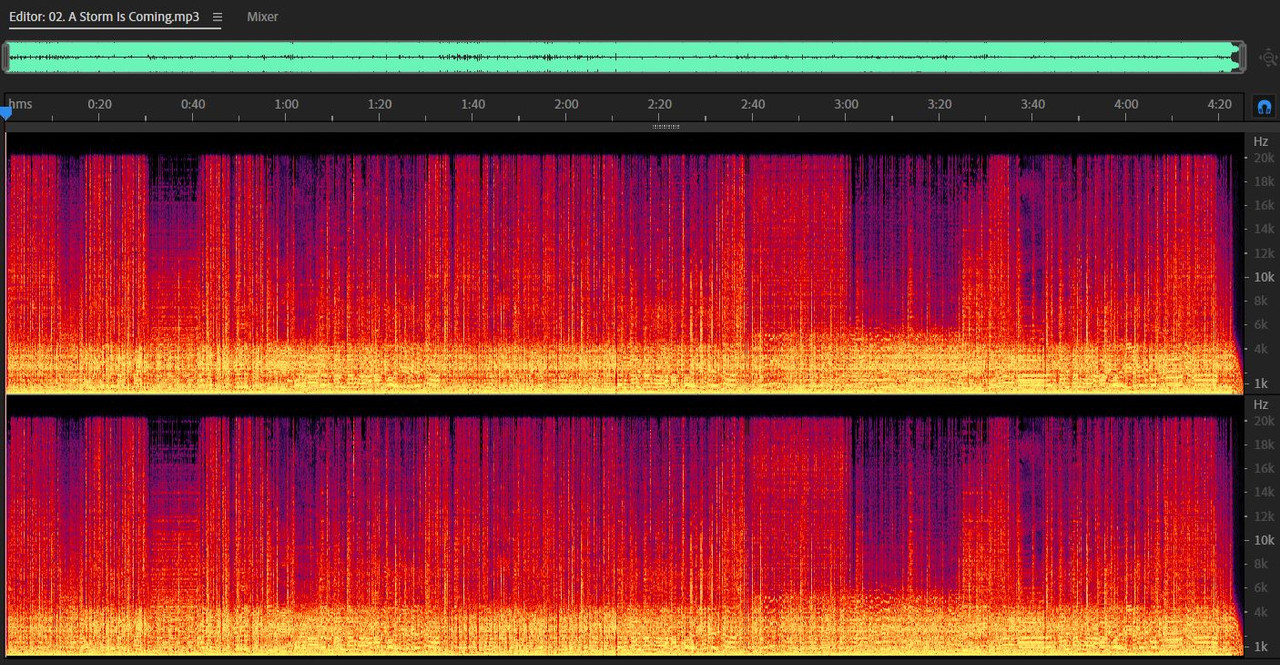Click the 10k label on the bottom frequency ruler

[x=1264, y=540]
